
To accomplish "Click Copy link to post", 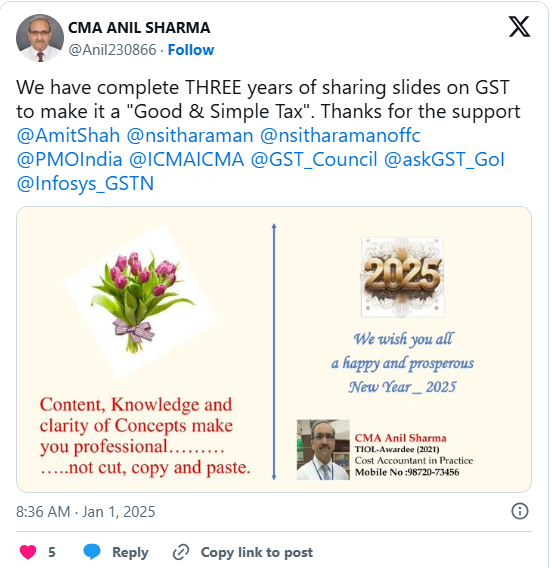I will [x=257, y=552].
